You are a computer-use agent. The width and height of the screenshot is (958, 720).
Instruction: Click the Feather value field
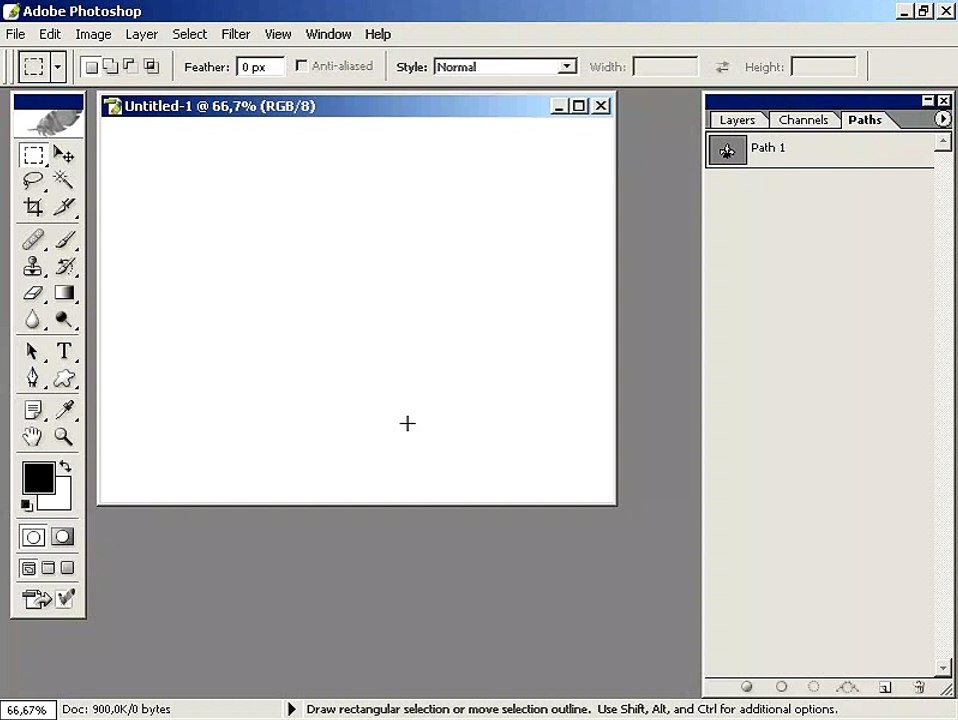[260, 67]
